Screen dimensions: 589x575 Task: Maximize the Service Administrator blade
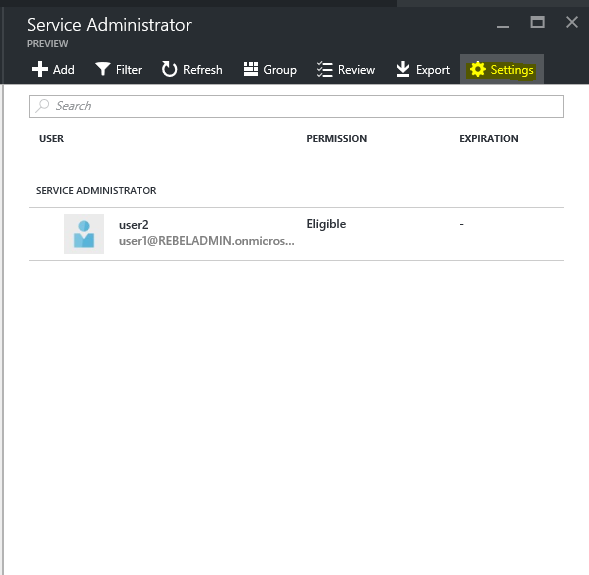pyautogui.click(x=538, y=22)
